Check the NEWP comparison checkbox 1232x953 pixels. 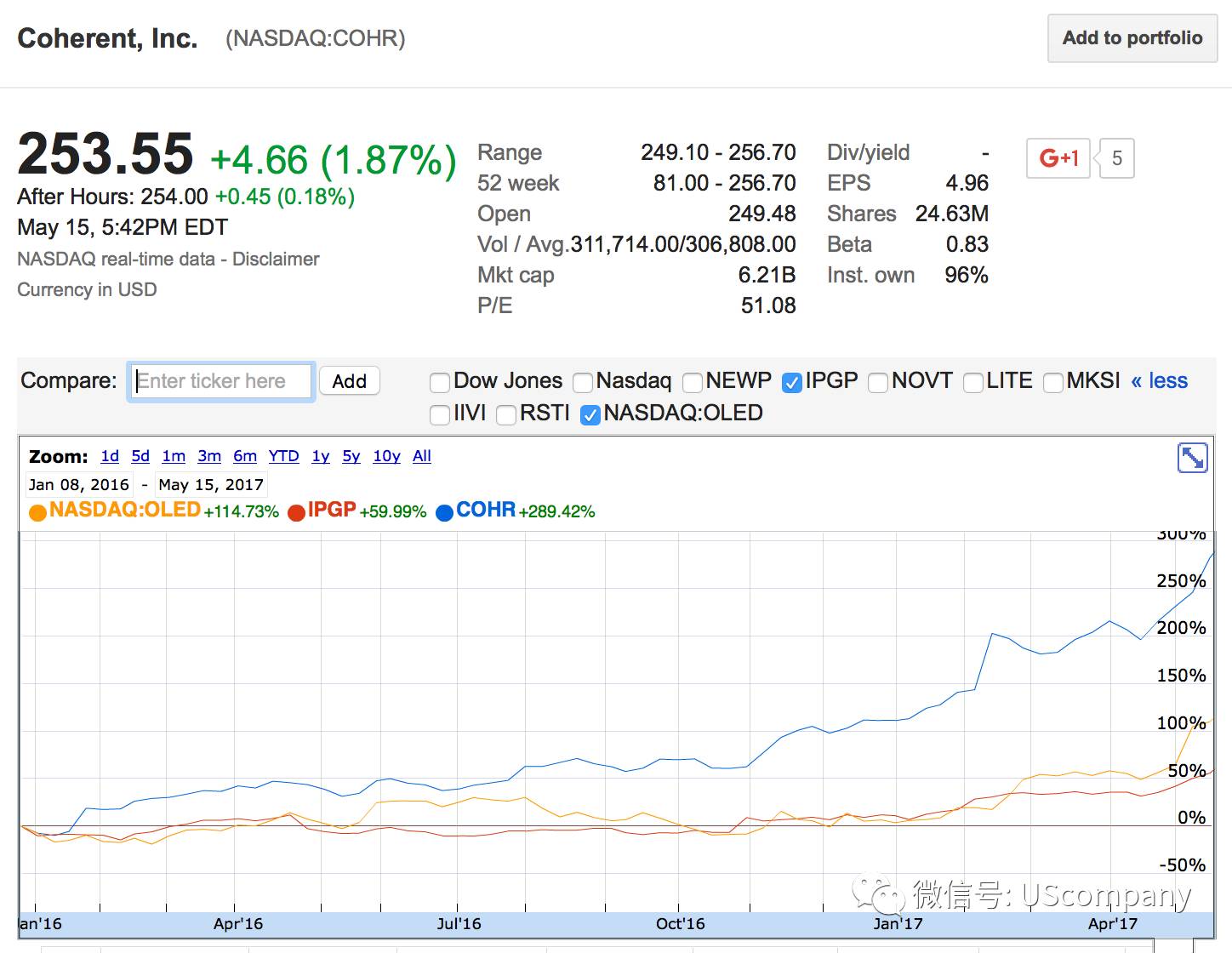pos(693,382)
